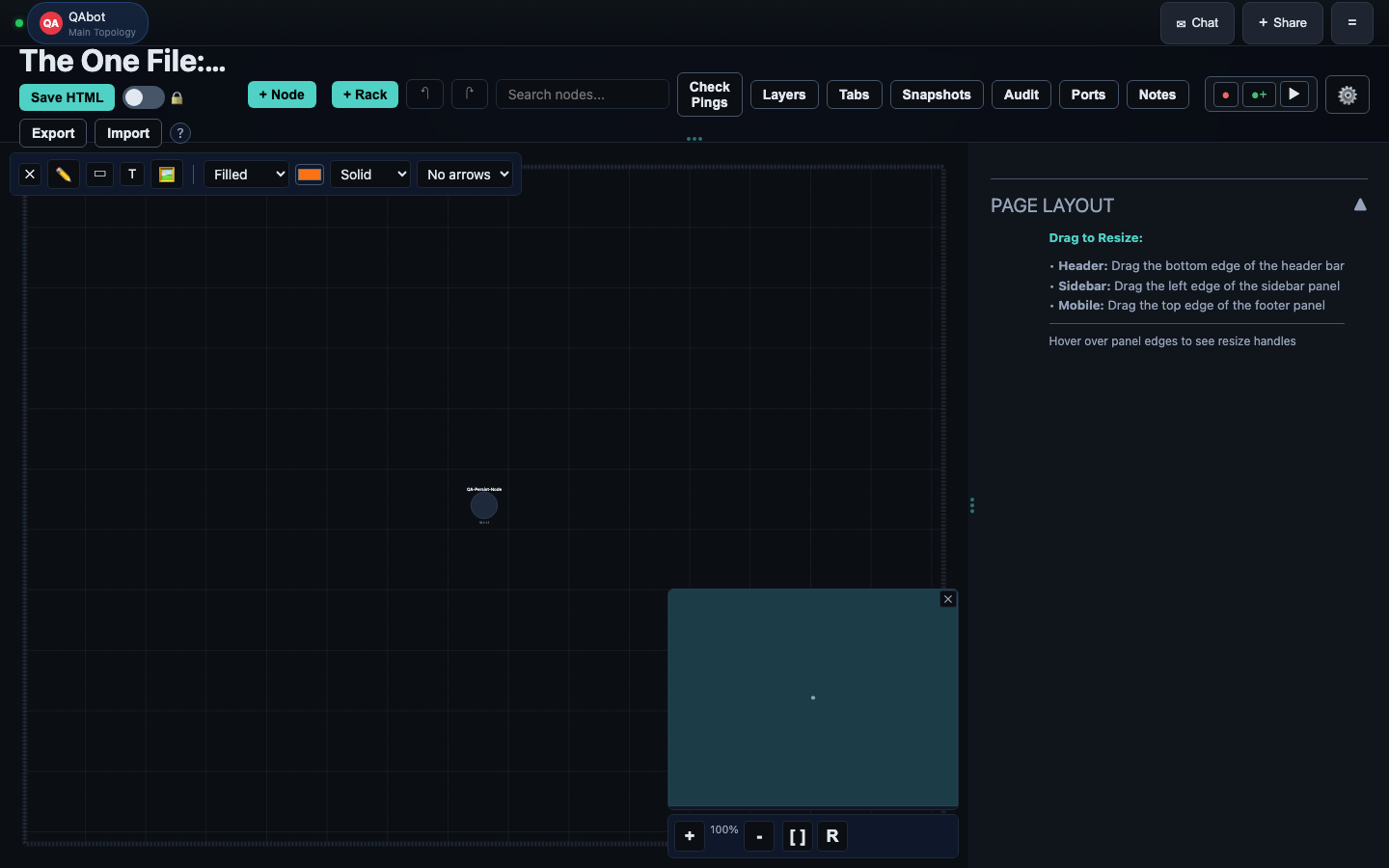The width and height of the screenshot is (1389, 868).
Task: Open the Solid line style dropdown
Action: tap(370, 175)
